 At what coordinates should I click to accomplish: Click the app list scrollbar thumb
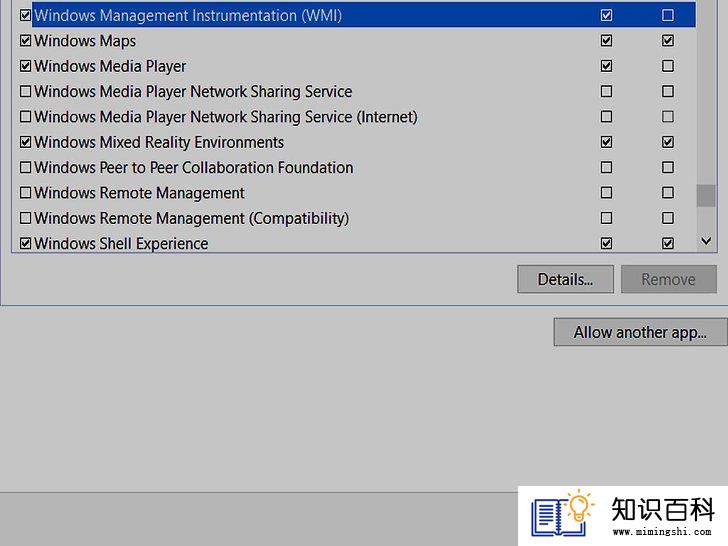(x=706, y=195)
